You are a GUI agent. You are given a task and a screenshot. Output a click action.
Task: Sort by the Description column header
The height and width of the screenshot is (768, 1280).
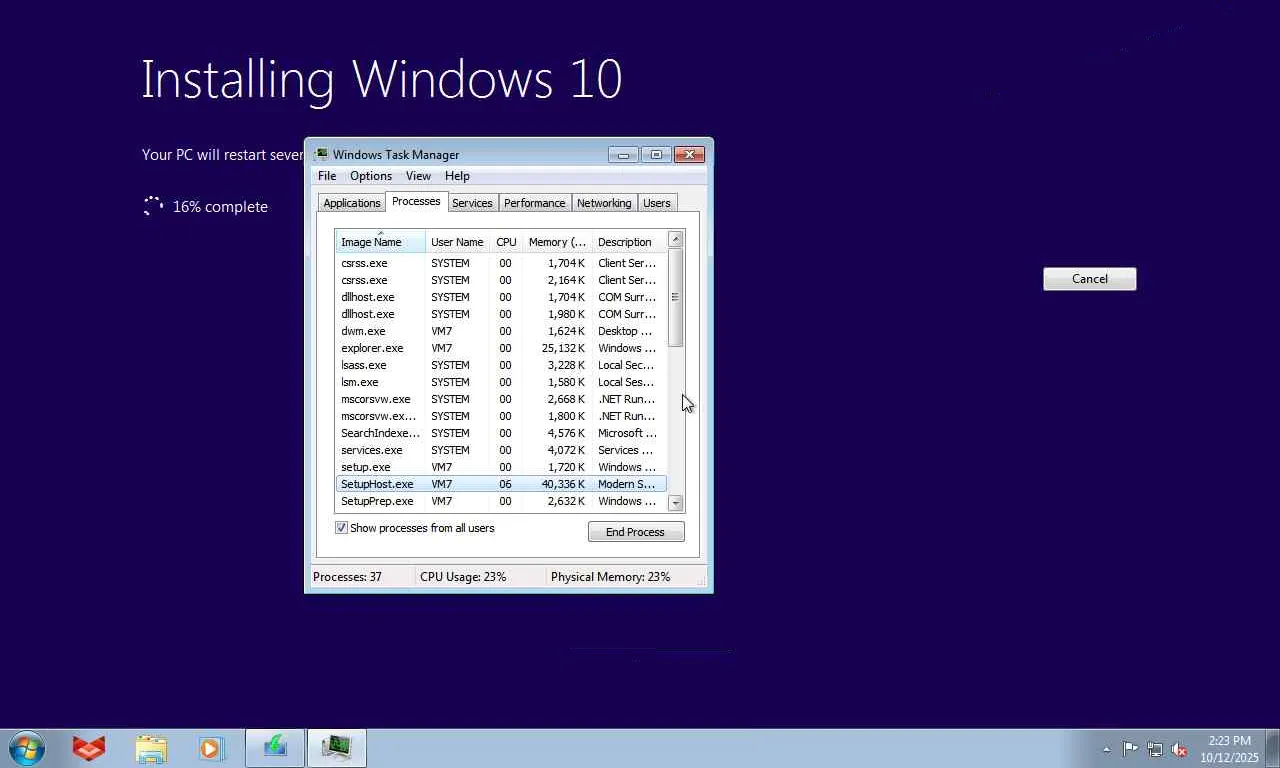pyautogui.click(x=629, y=242)
